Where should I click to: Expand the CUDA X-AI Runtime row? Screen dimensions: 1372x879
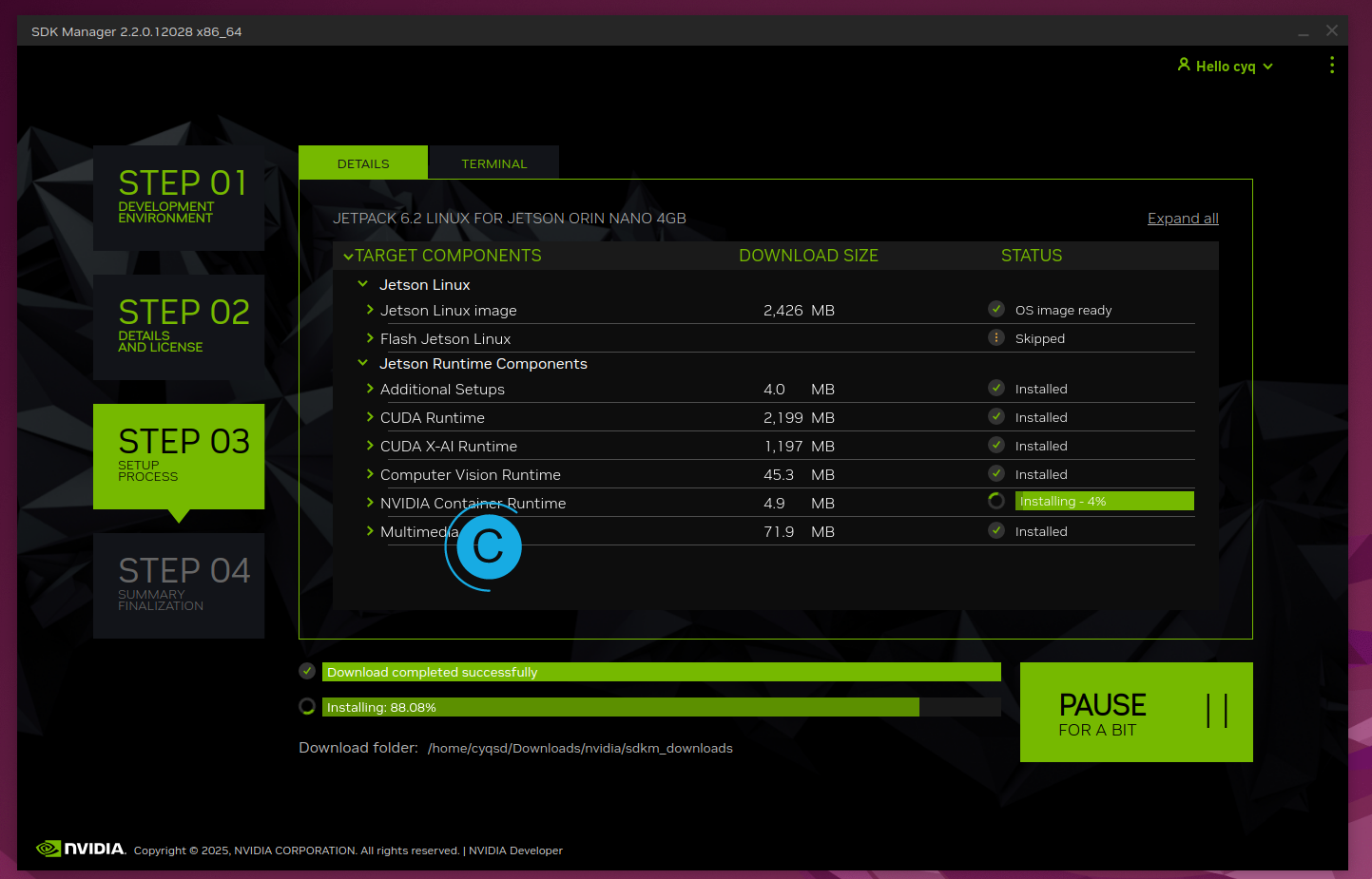point(370,445)
